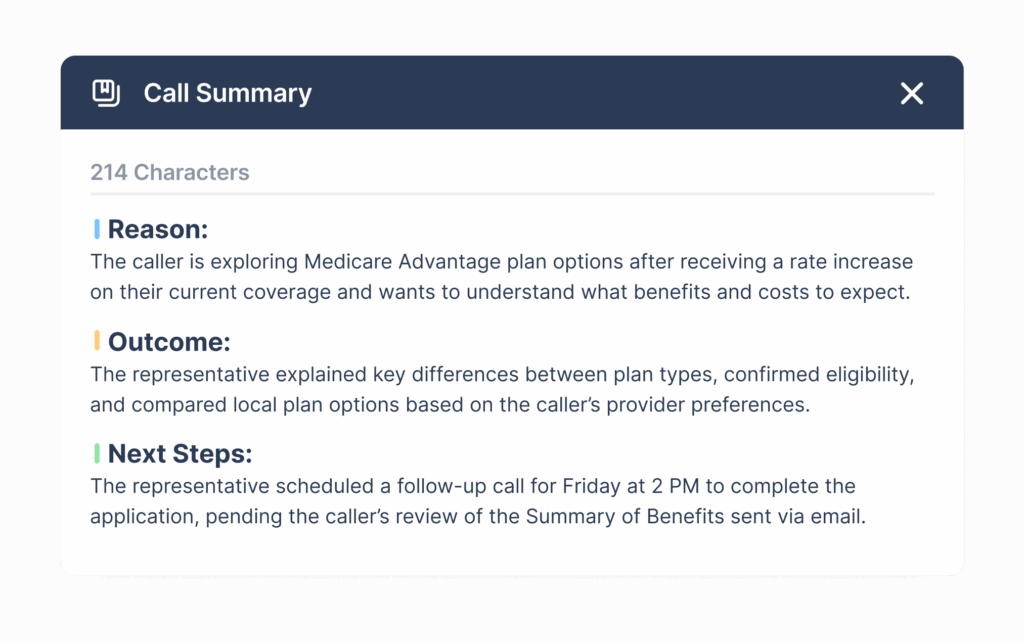Image resolution: width=1024 pixels, height=641 pixels.
Task: Close the Call Summary dialog
Action: pos(911,93)
